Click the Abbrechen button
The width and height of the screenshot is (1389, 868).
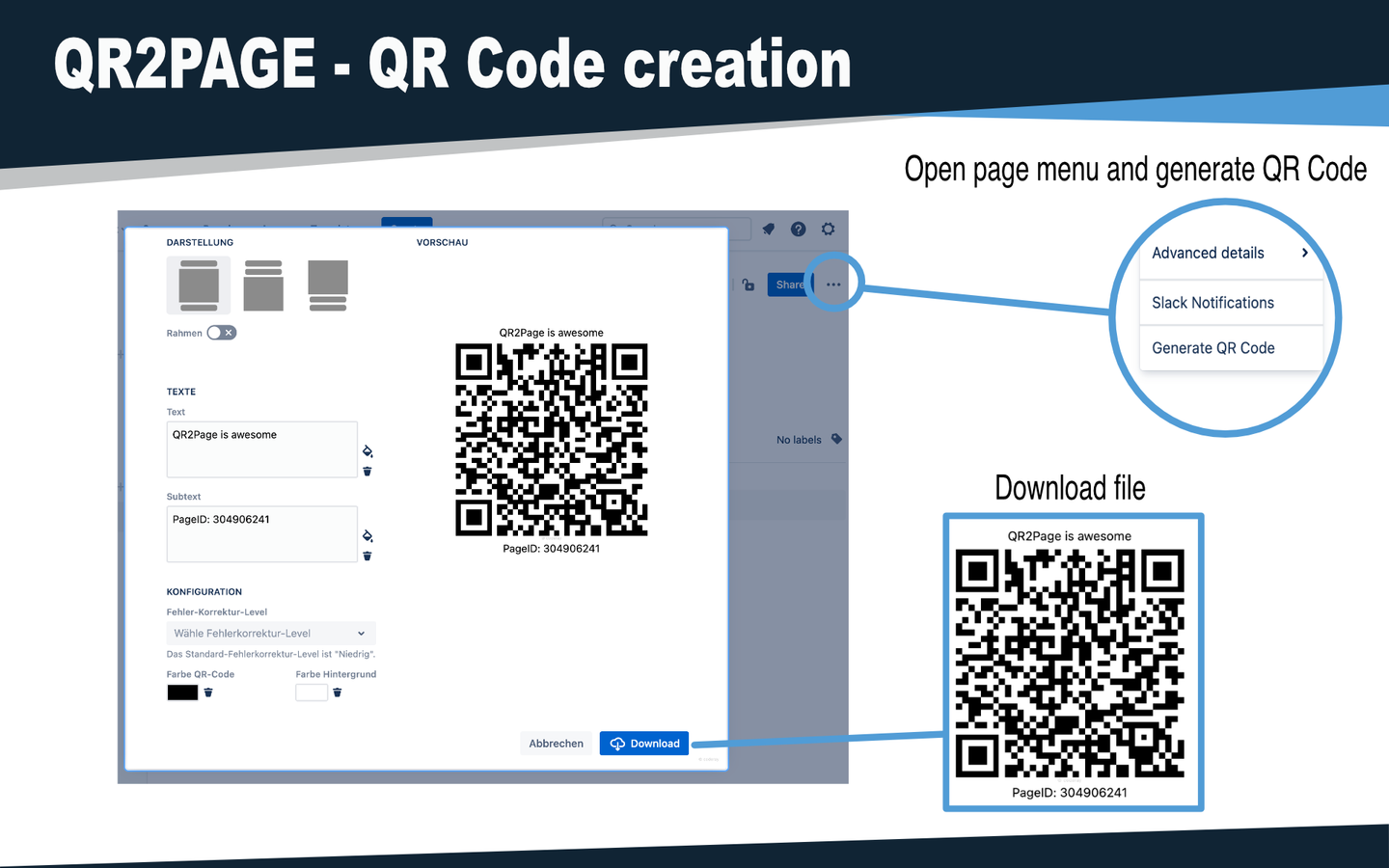click(x=557, y=744)
